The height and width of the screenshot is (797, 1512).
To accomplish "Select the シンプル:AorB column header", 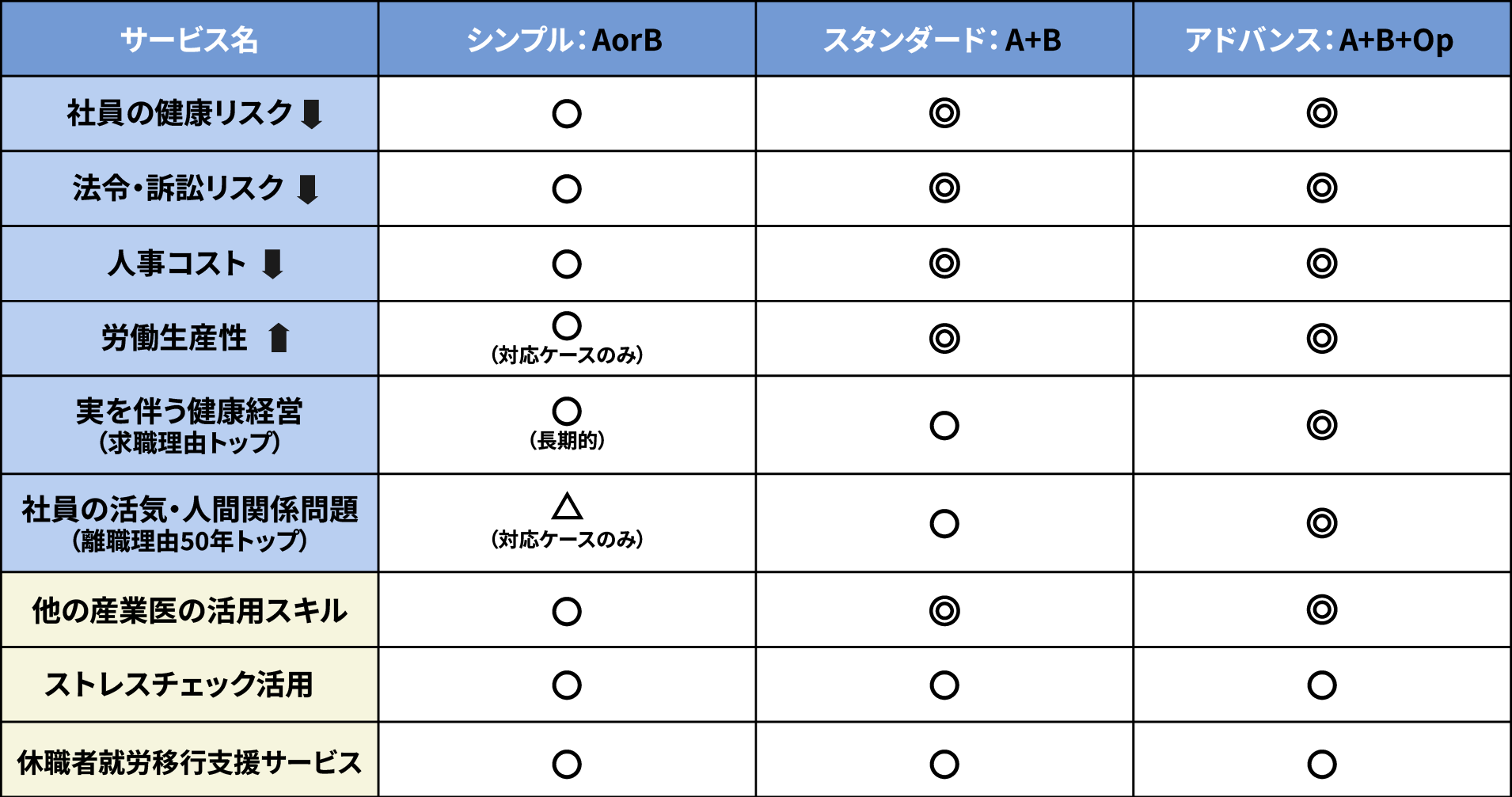I will click(x=565, y=40).
